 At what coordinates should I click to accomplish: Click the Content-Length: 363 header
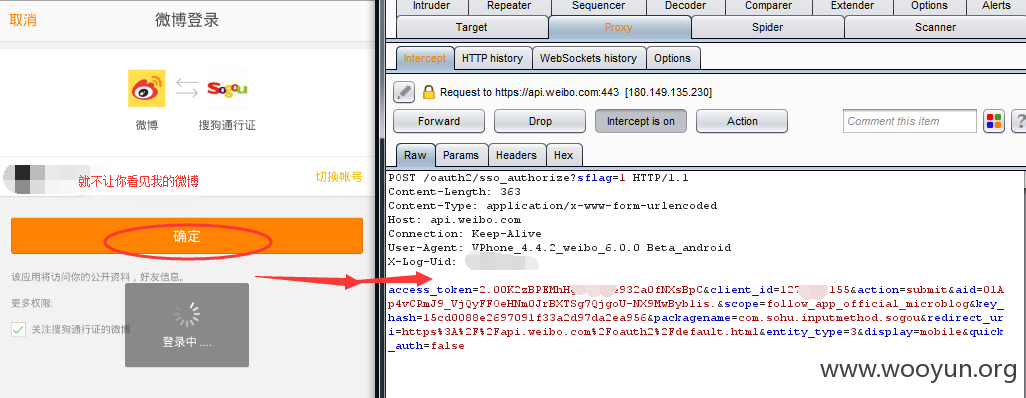coord(455,192)
